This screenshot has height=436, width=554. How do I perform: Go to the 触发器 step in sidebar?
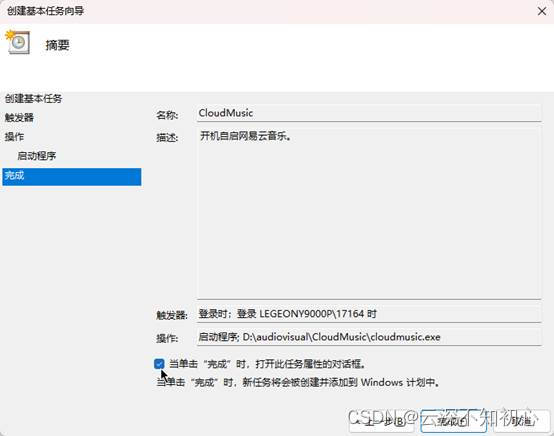(19, 117)
